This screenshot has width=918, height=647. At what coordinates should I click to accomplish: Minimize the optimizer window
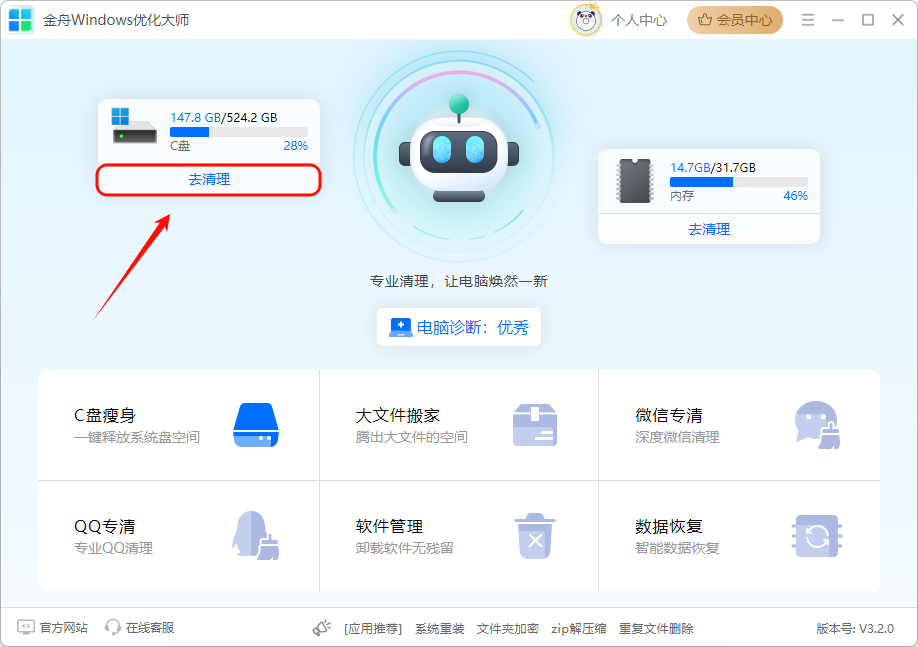tap(838, 20)
